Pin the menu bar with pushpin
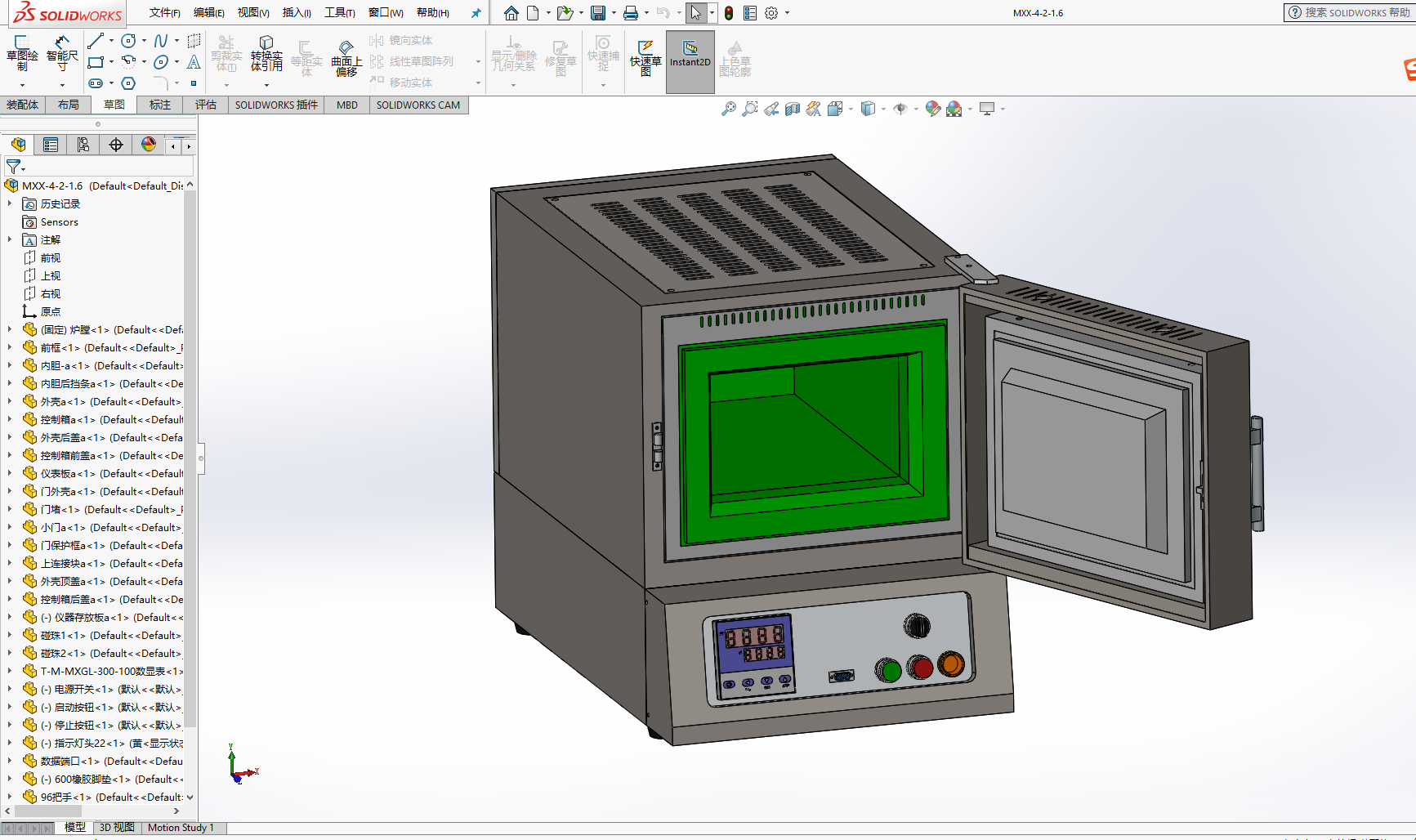This screenshot has width=1416, height=840. click(476, 13)
